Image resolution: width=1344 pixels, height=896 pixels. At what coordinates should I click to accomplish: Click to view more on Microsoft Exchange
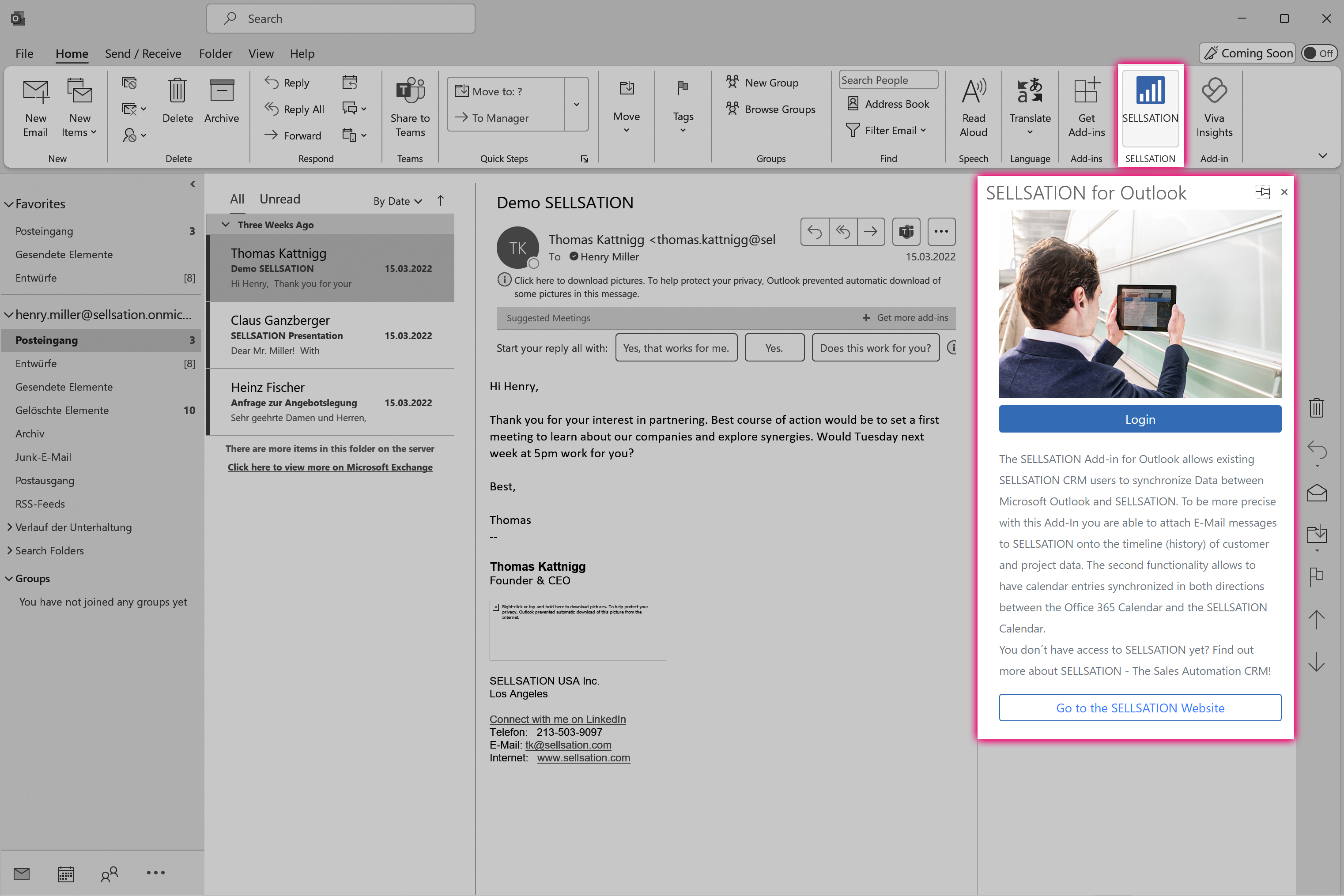(330, 467)
